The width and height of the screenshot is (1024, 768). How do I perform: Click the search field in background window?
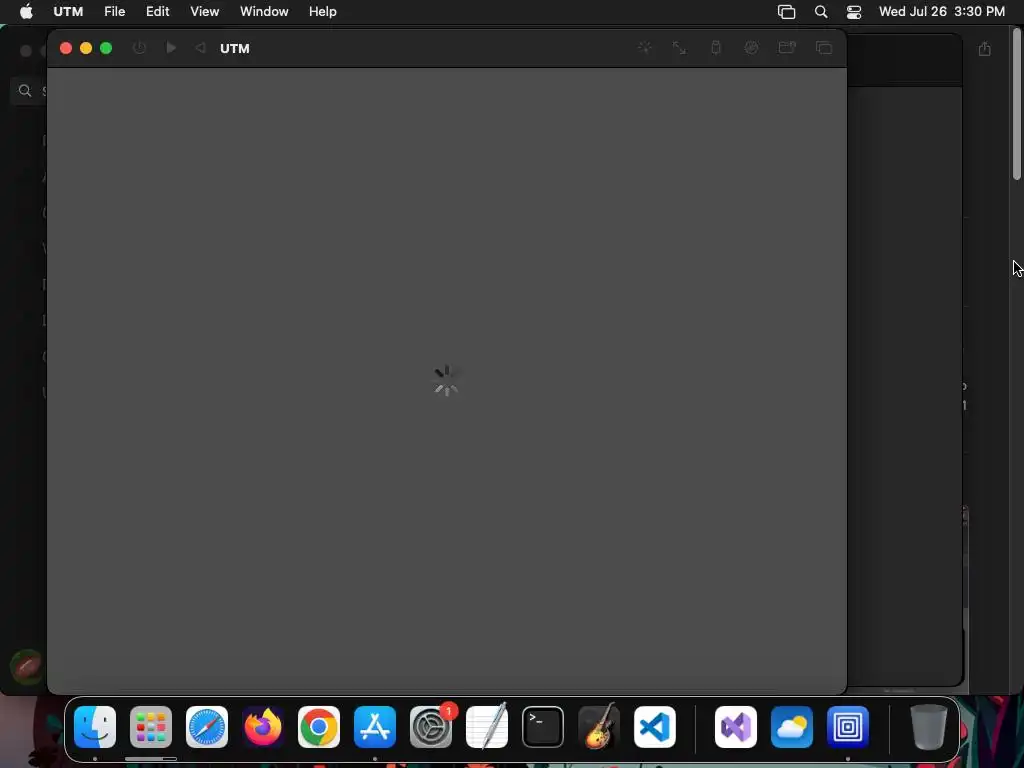click(x=29, y=91)
